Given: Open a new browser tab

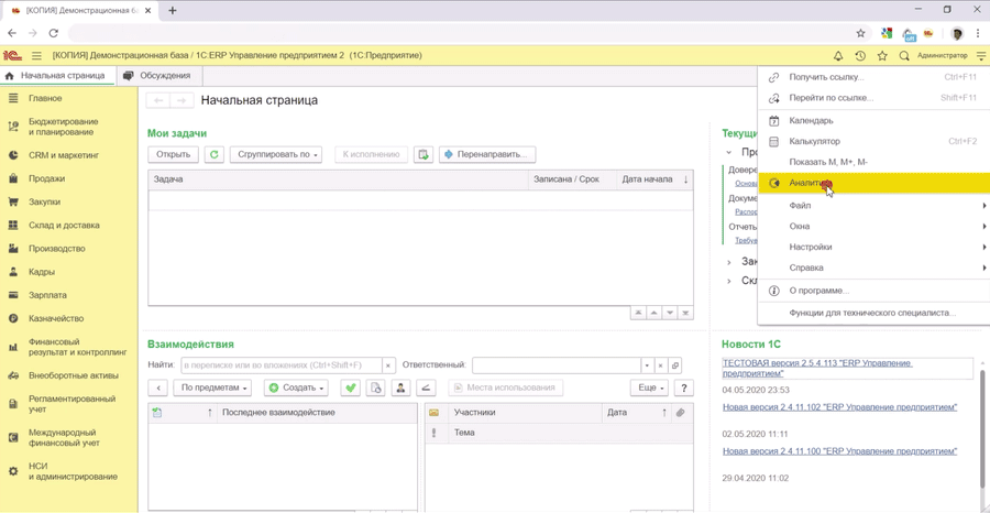Looking at the screenshot, I should (x=173, y=11).
